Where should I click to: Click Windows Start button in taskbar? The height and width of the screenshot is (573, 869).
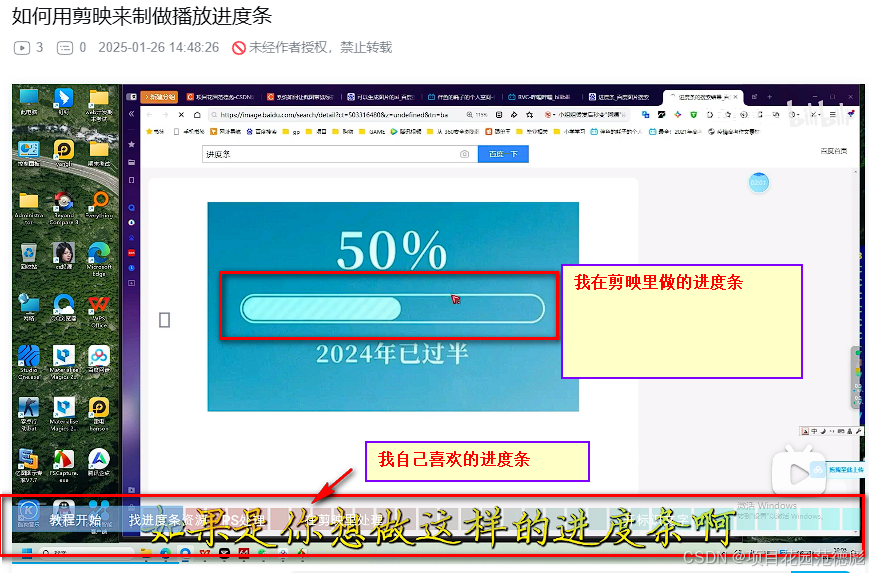point(26,552)
